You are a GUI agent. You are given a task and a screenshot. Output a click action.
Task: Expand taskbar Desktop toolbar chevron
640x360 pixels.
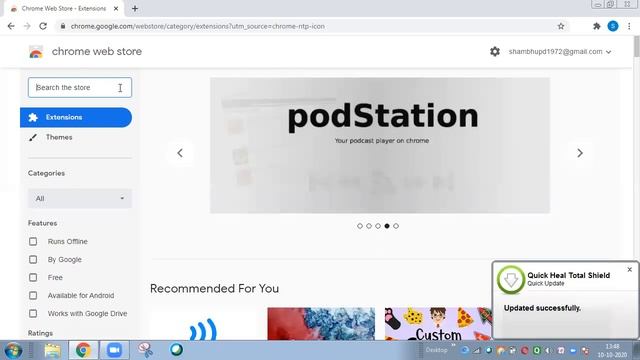click(x=453, y=346)
